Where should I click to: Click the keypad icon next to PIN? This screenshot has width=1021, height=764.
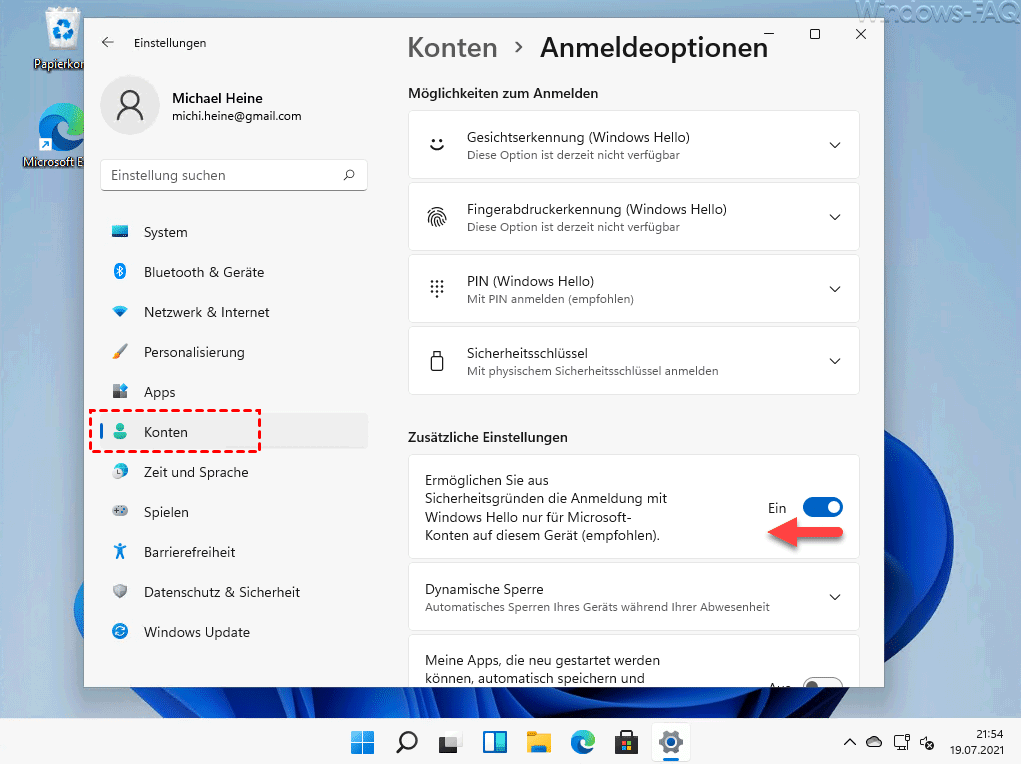click(437, 289)
